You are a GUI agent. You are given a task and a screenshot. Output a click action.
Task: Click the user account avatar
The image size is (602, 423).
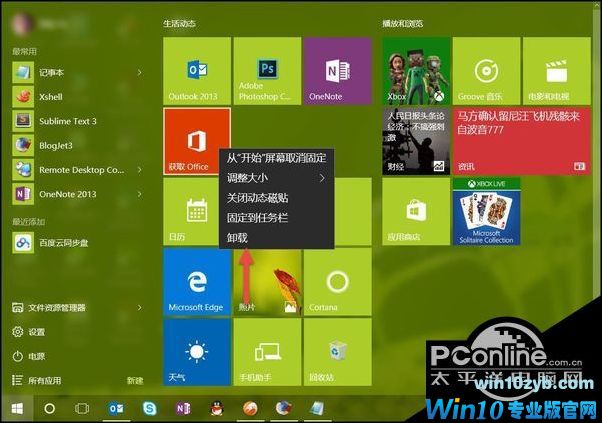22,24
